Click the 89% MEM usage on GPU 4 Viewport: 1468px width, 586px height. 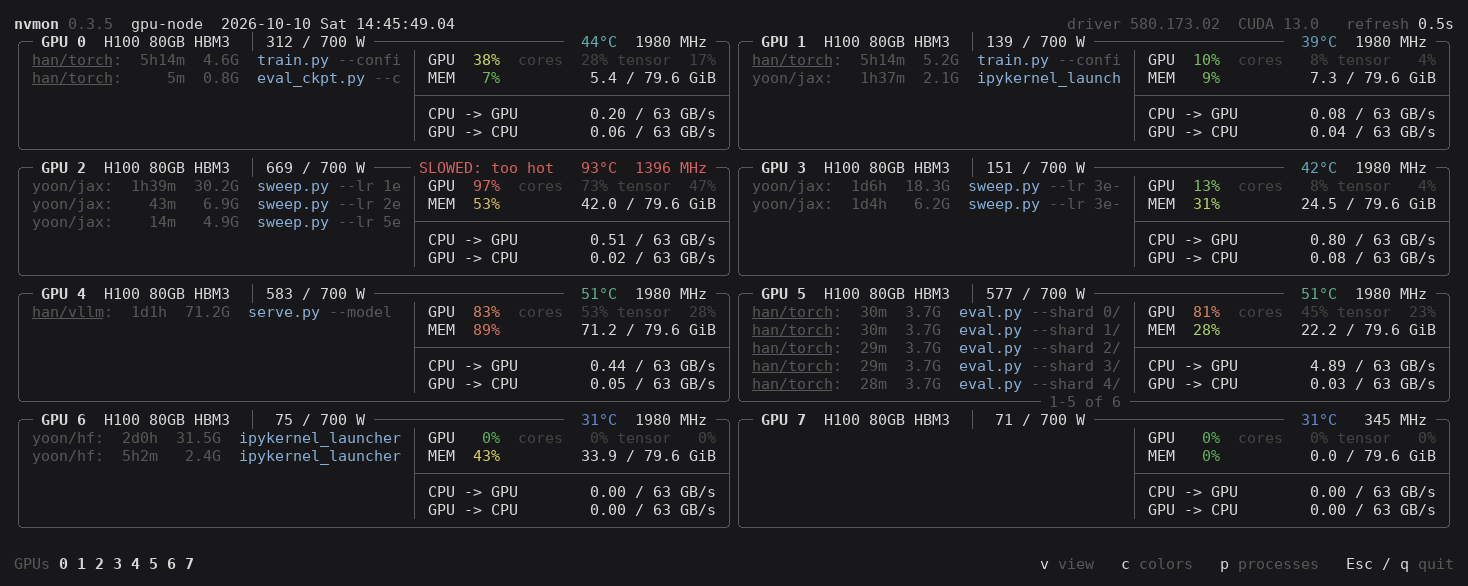click(x=487, y=330)
